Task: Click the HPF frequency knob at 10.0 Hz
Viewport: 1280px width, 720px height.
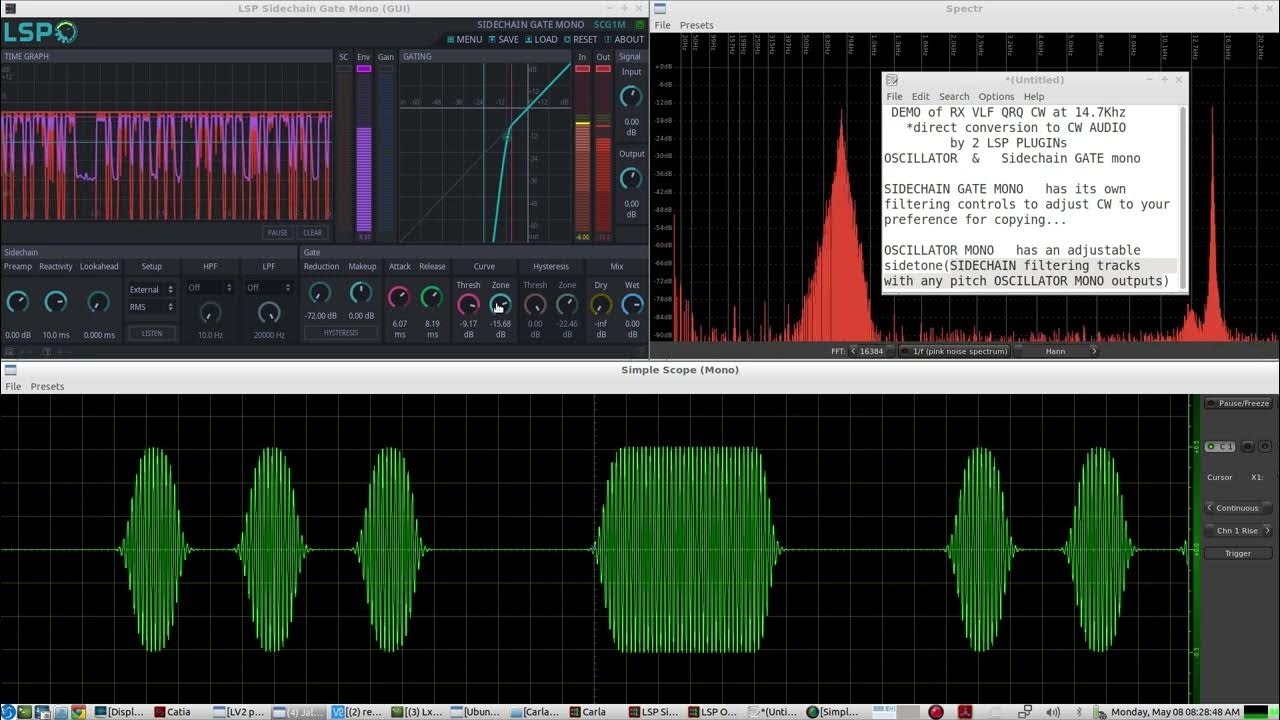Action: click(x=210, y=313)
